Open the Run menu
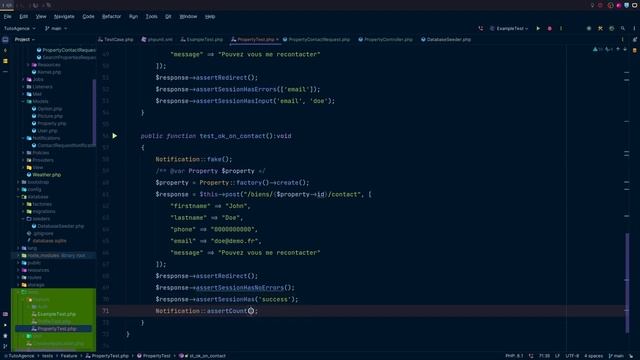Image resolution: width=640 pixels, height=360 pixels. click(x=133, y=17)
